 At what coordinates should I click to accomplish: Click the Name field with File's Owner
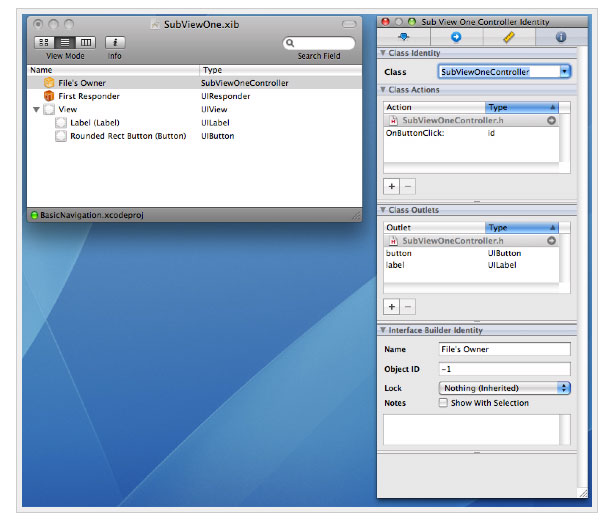pos(504,349)
